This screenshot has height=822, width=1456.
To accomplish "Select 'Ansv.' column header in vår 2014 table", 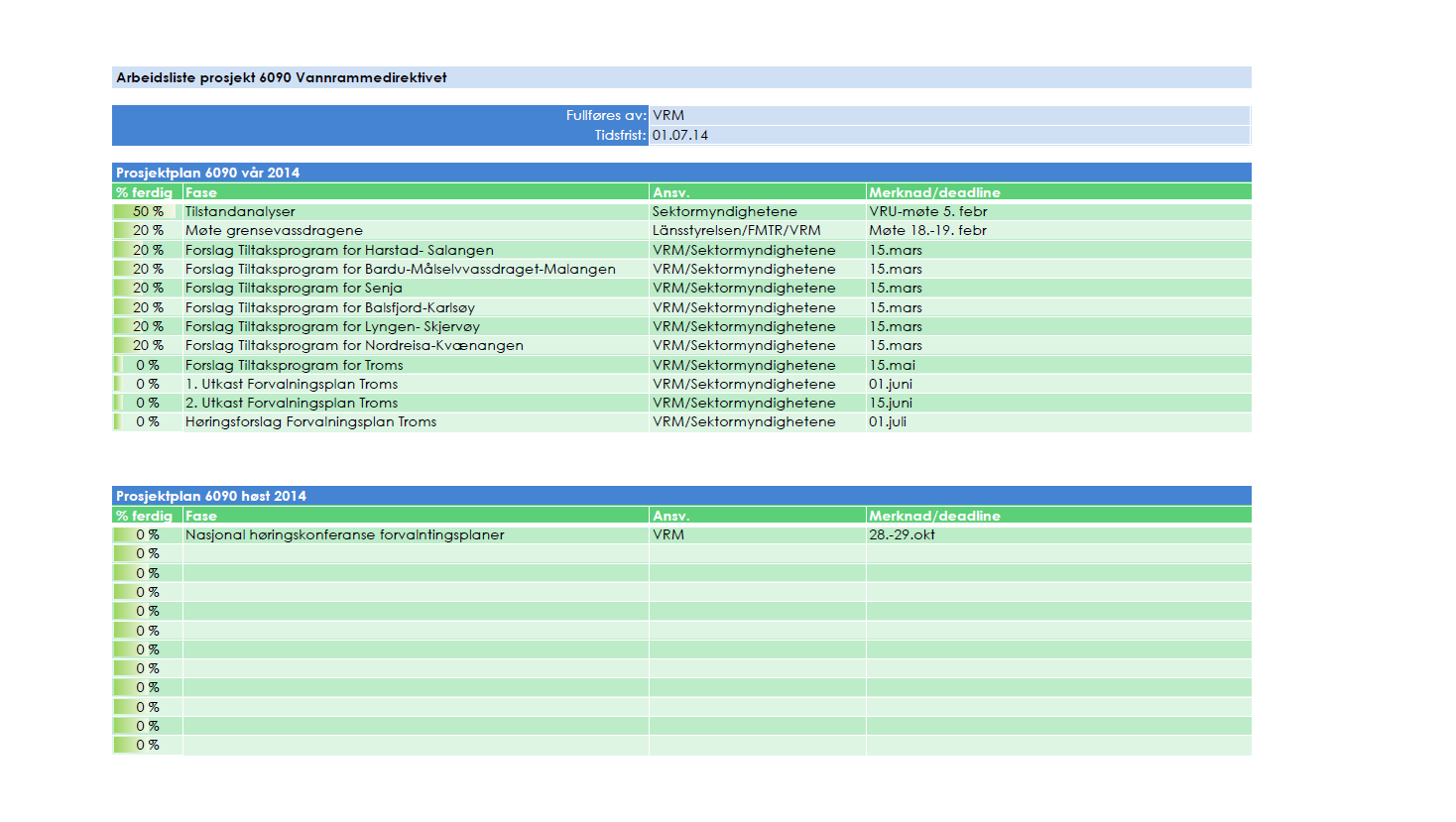I will (x=758, y=192).
